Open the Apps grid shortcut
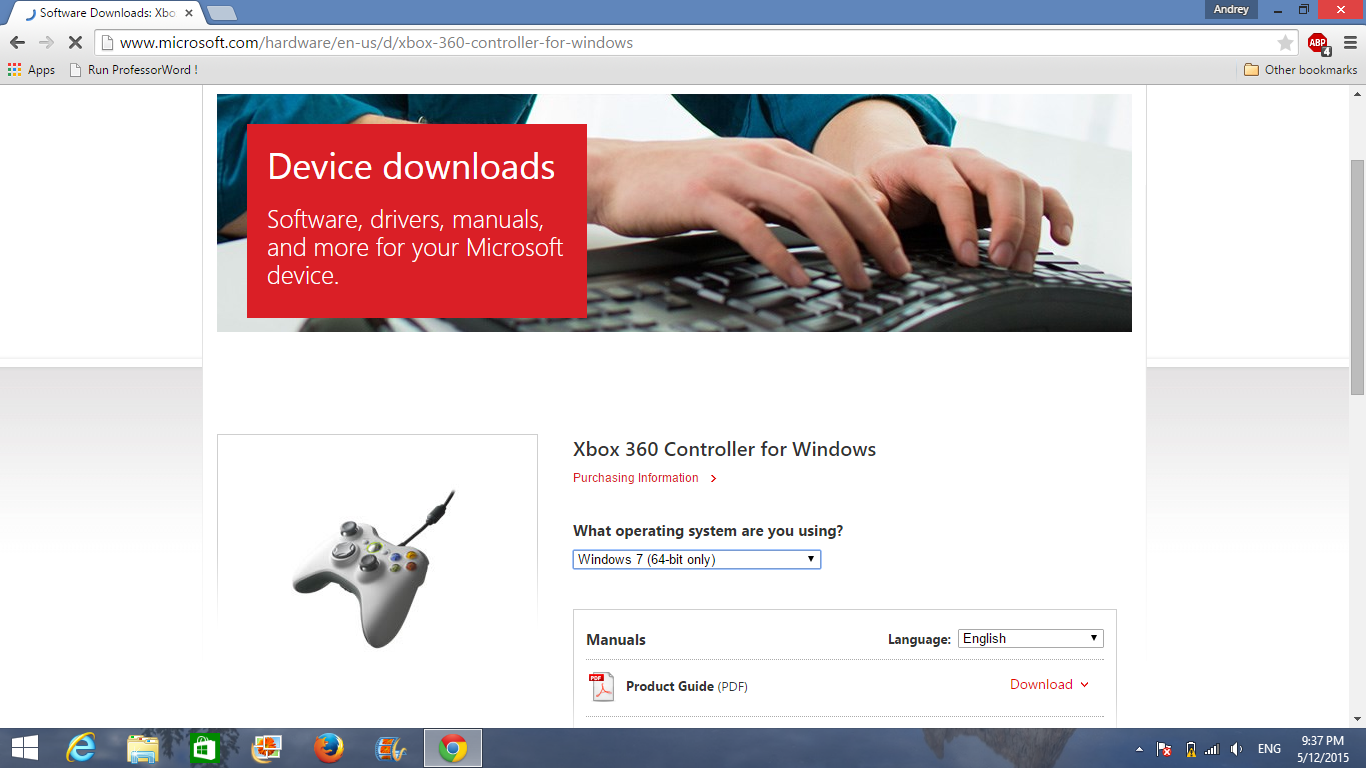The height and width of the screenshot is (768, 1366). coord(31,70)
